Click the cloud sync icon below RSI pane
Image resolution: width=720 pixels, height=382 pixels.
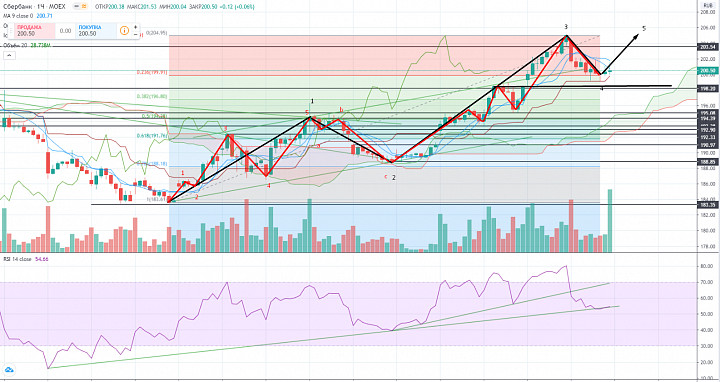pyautogui.click(x=9, y=370)
